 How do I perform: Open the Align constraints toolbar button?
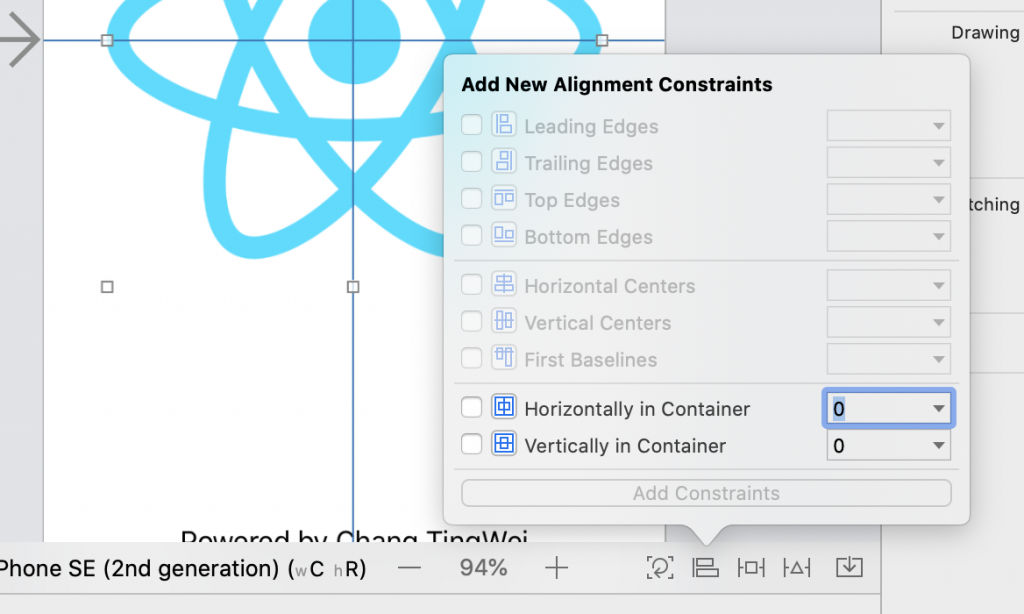(705, 568)
